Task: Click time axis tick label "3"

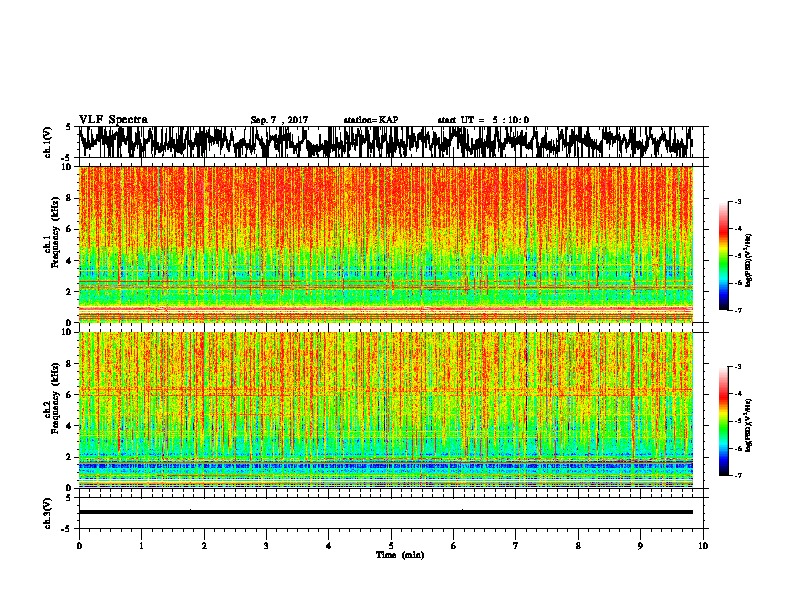Action: point(266,546)
